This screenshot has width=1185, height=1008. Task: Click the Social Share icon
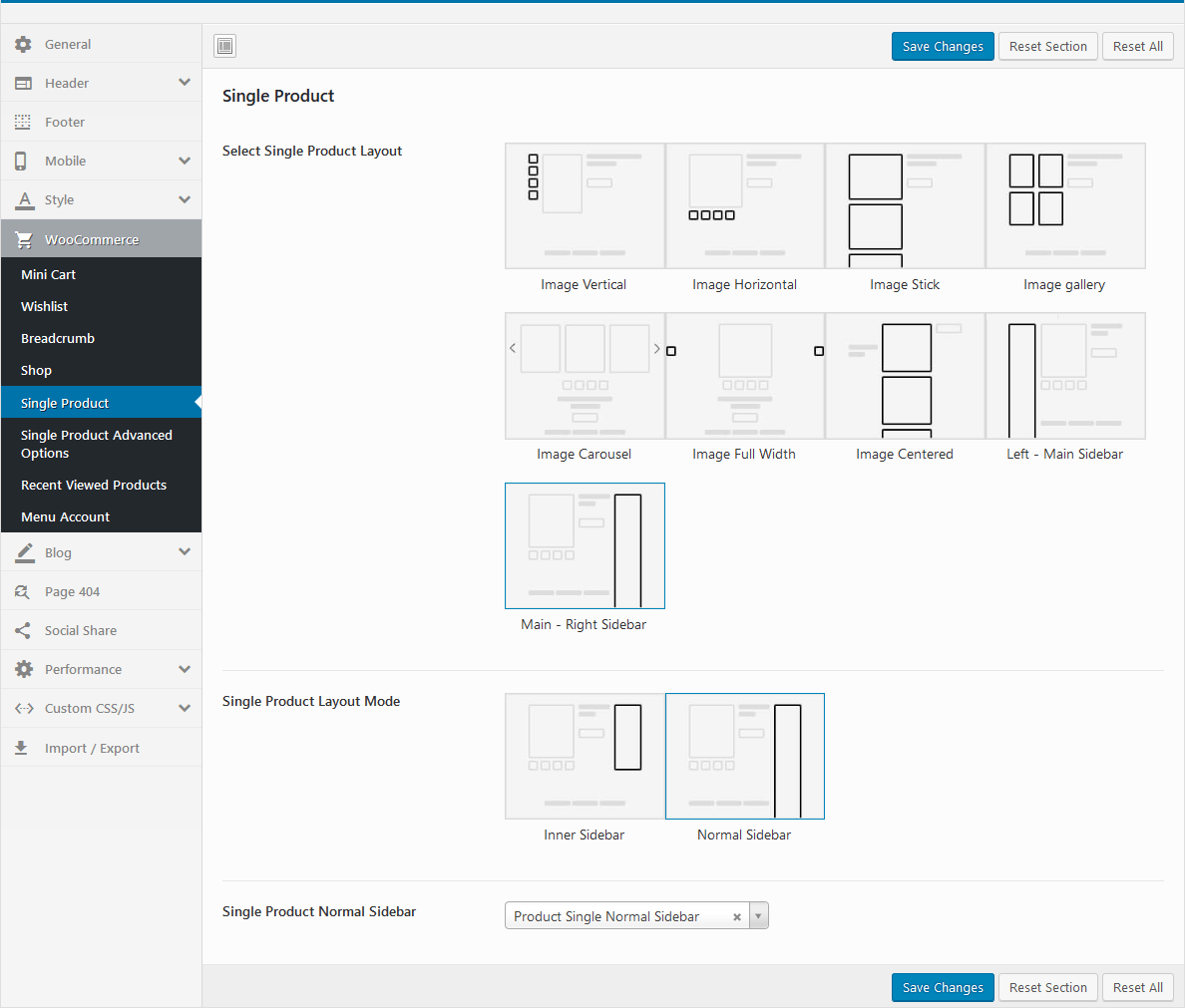point(23,630)
